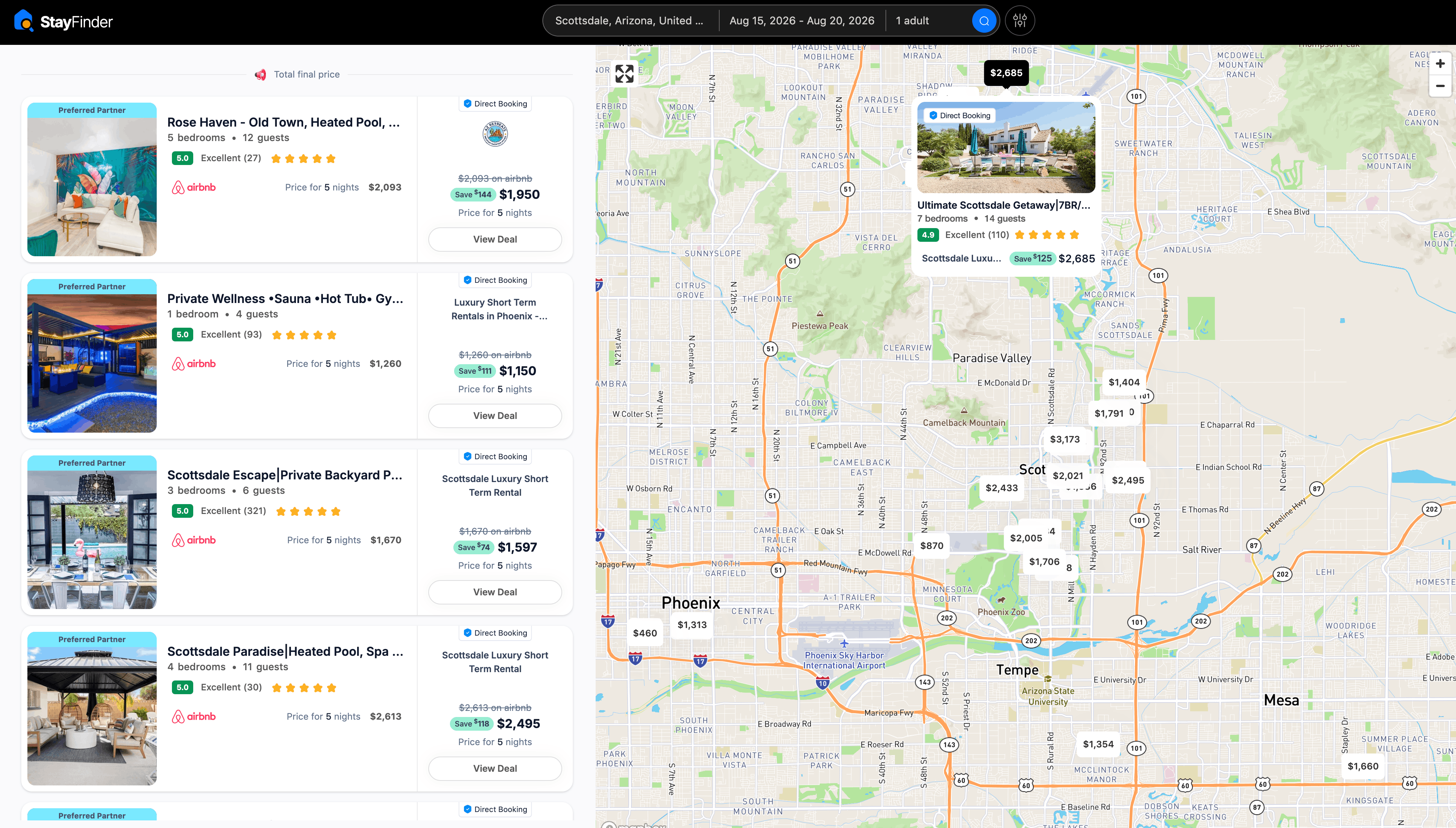Screen dimensions: 1456x828
Task: Select the $2,021 map price marker
Action: 1067,476
